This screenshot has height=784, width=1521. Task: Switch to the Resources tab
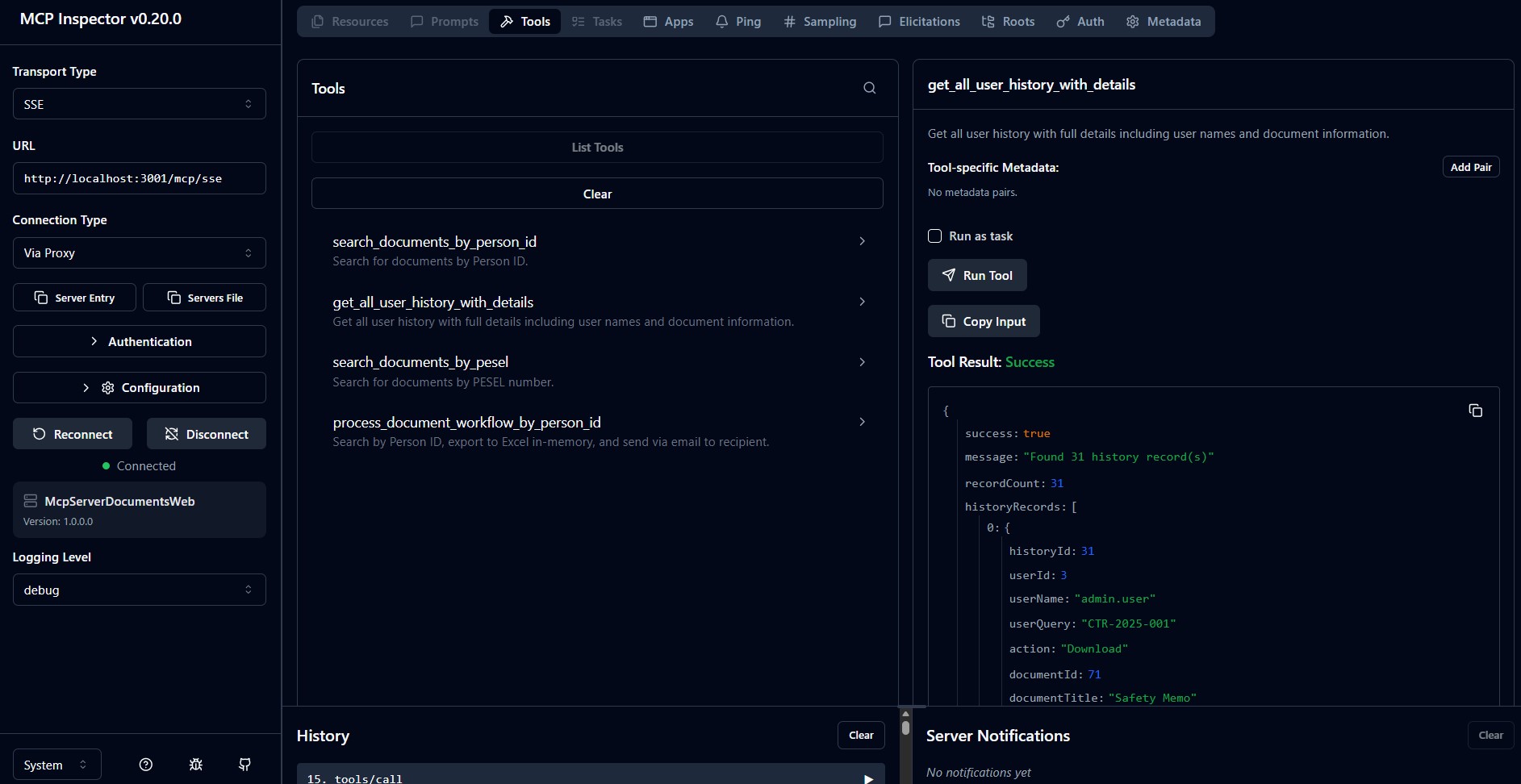349,22
